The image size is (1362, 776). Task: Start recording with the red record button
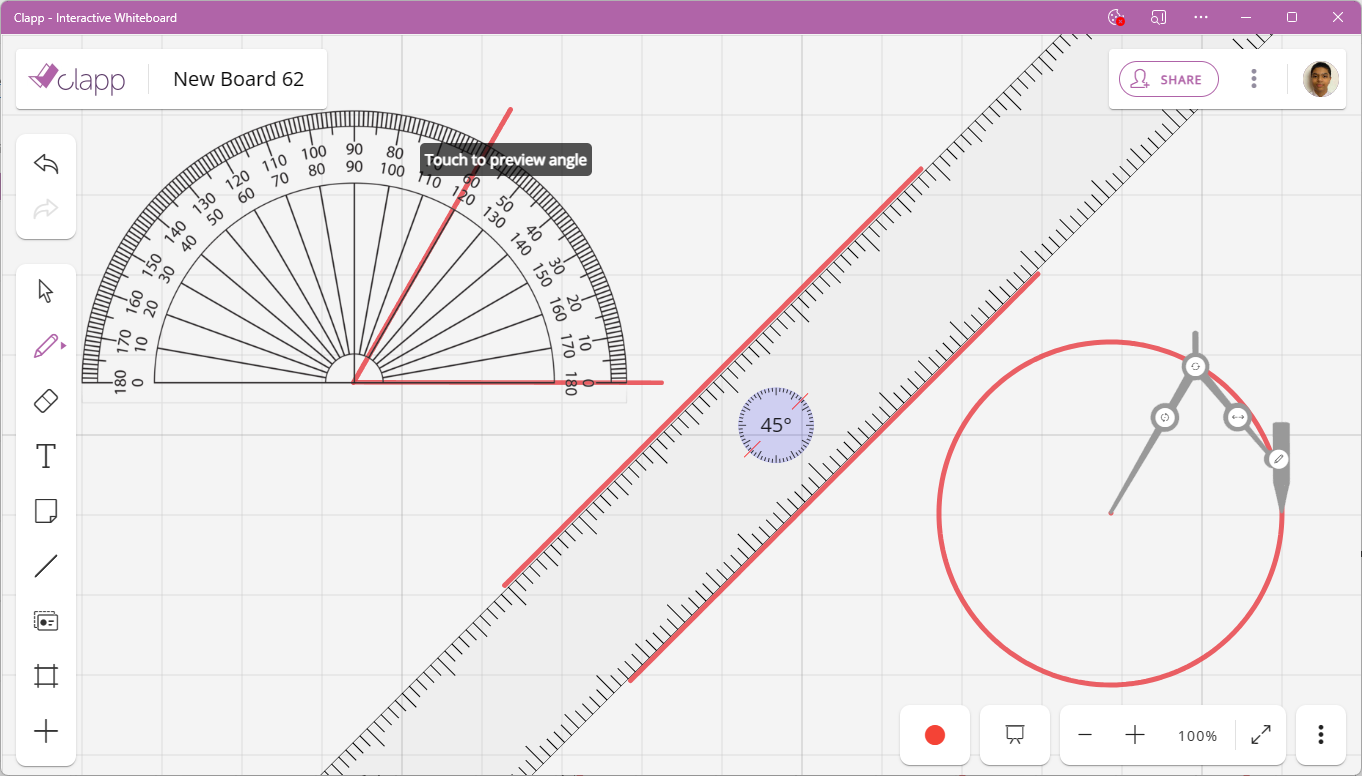tap(934, 734)
